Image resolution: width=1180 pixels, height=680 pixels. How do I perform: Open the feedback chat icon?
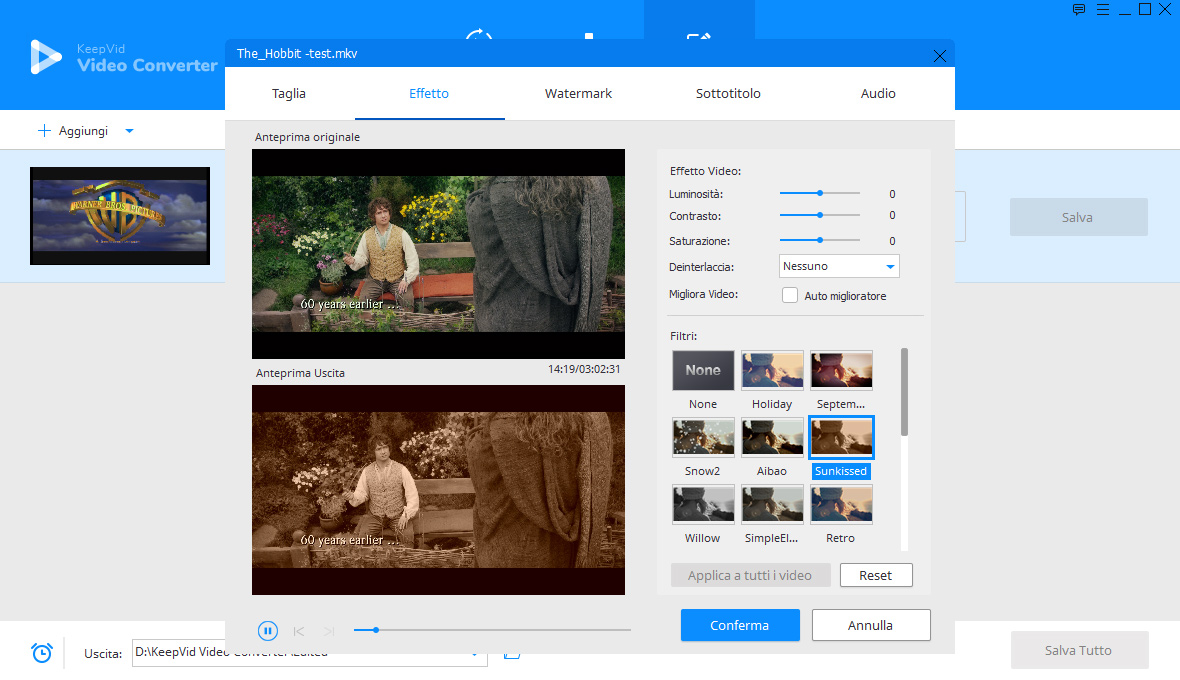tap(1078, 10)
